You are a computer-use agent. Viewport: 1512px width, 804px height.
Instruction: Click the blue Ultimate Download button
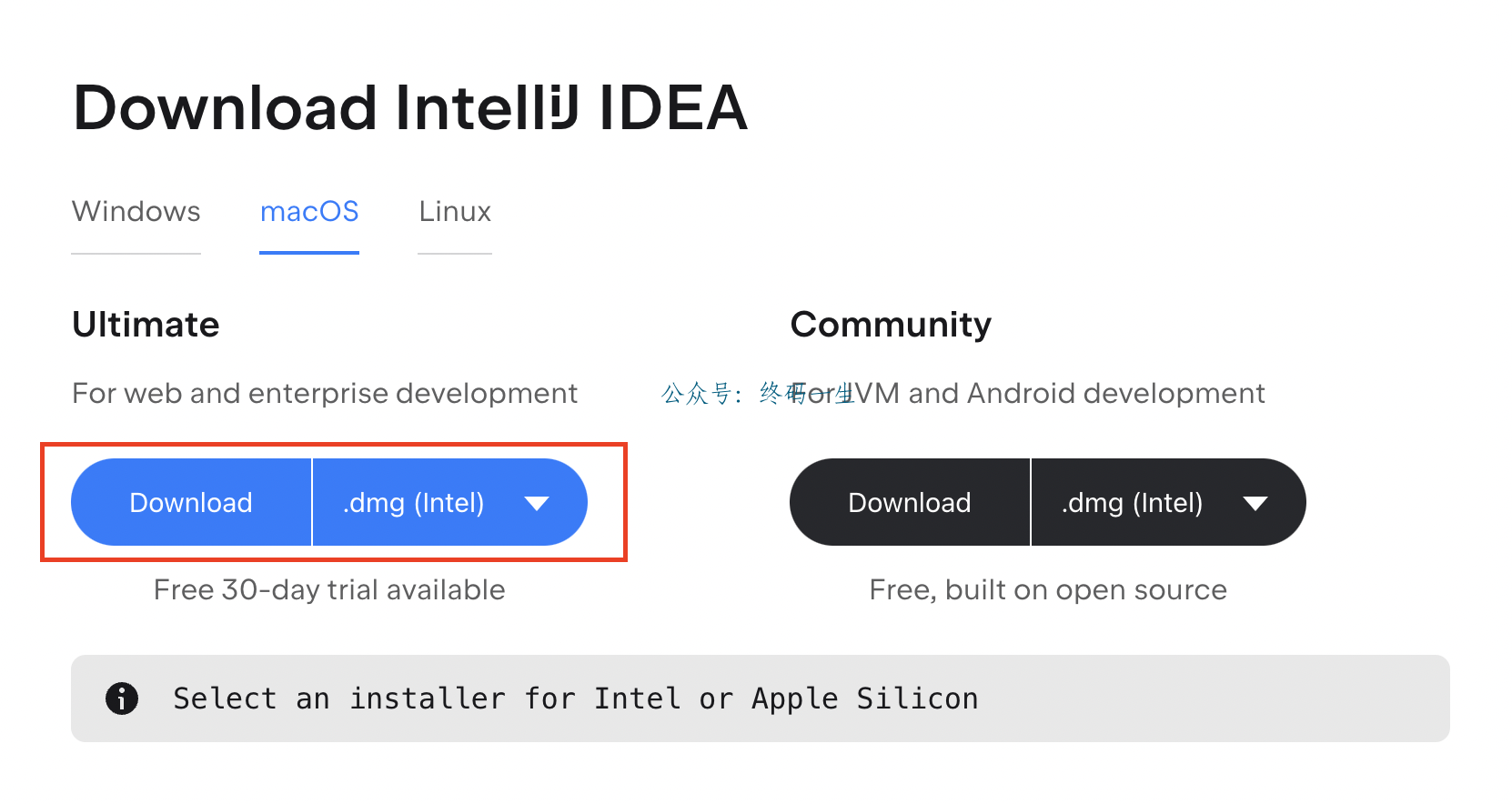191,503
